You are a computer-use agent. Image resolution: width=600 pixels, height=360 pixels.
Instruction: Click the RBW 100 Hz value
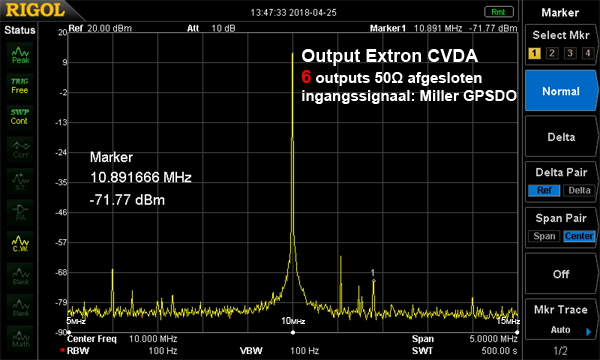162,350
